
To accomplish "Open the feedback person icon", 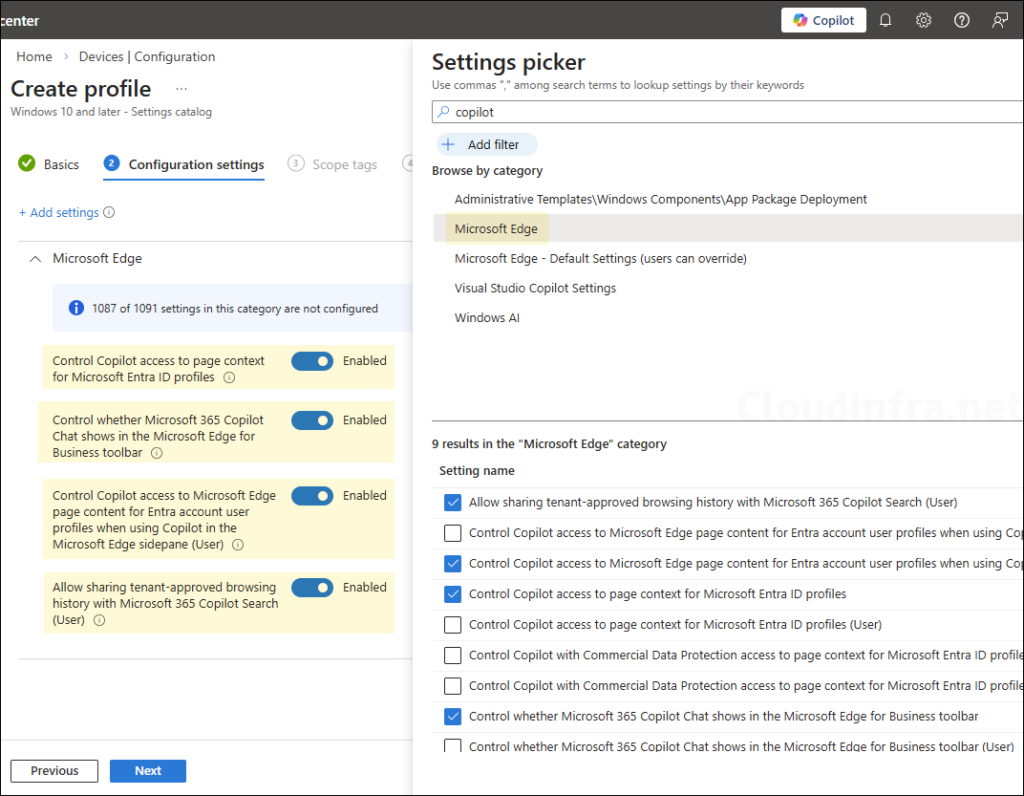I will coord(999,20).
